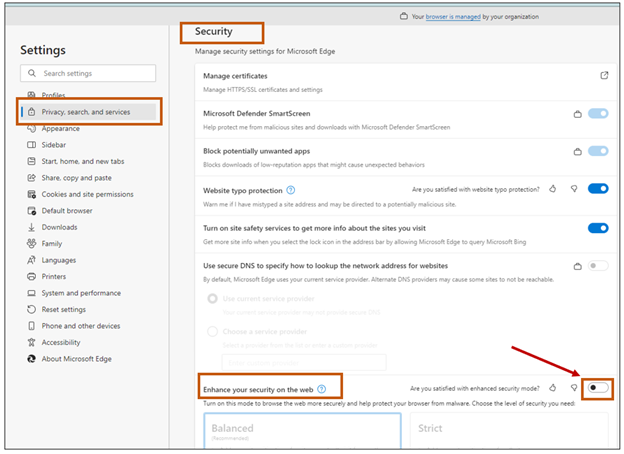624x454 pixels.
Task: Click the search magnifier icon in Settings
Action: pos(32,73)
